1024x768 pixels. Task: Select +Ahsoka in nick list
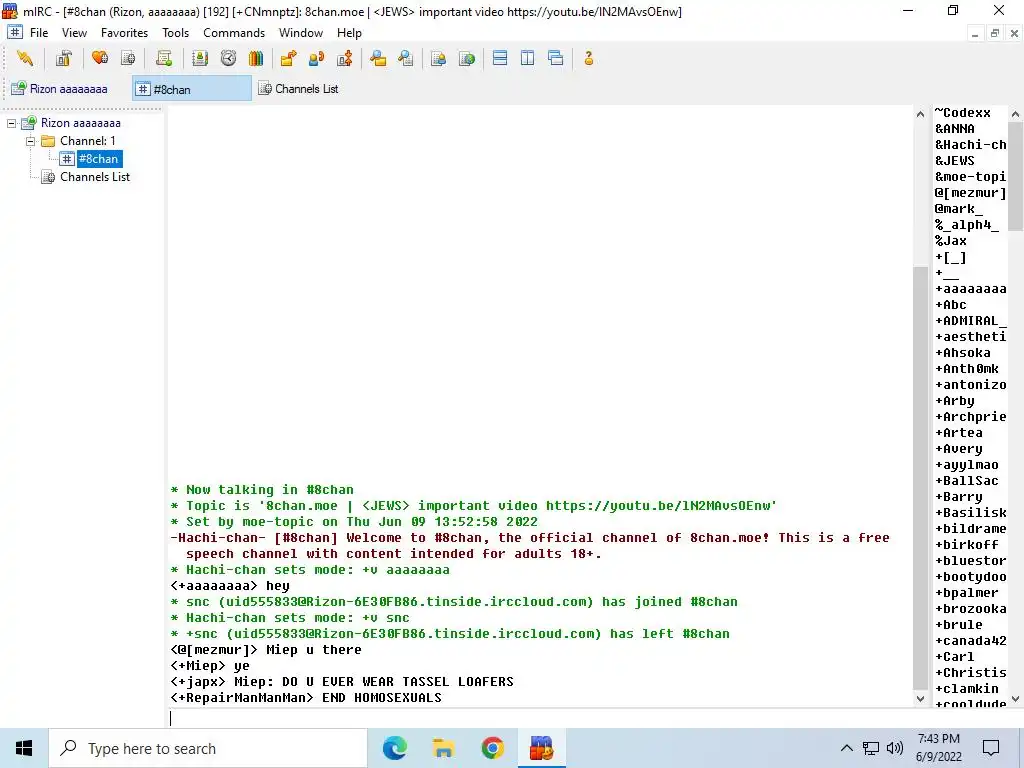[x=963, y=353]
